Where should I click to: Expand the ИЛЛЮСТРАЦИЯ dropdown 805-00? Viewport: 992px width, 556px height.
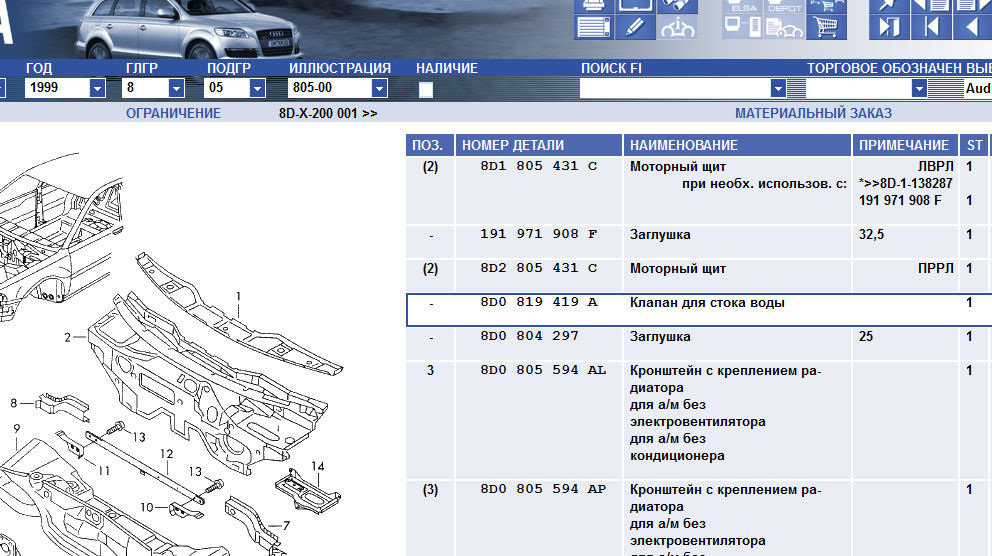[380, 89]
